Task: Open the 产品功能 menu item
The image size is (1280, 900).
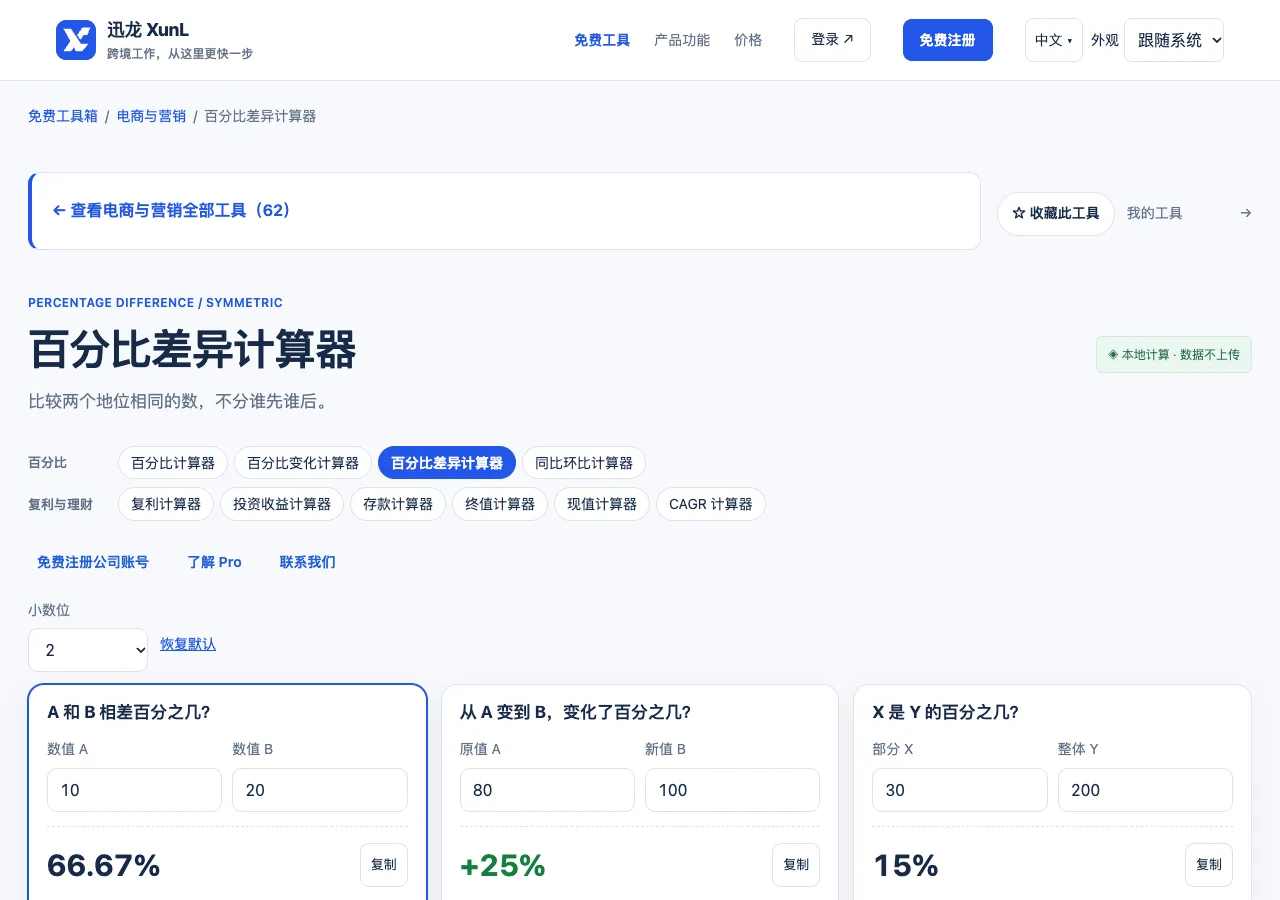Action: (682, 40)
